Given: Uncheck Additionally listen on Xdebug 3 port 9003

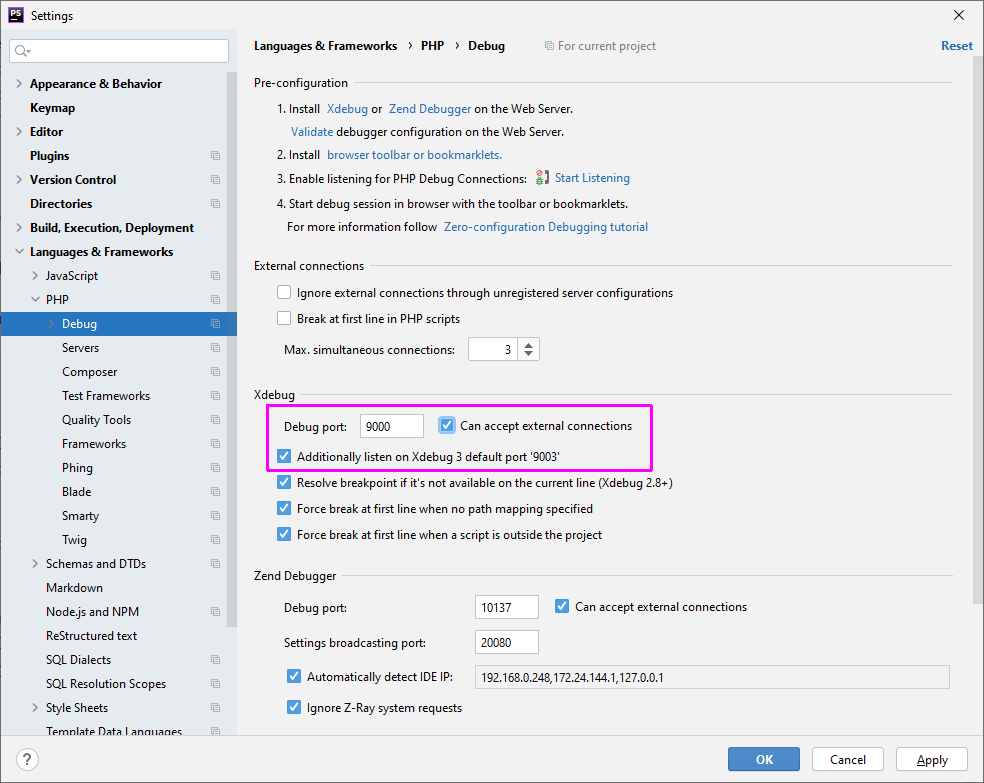Looking at the screenshot, I should point(284,456).
